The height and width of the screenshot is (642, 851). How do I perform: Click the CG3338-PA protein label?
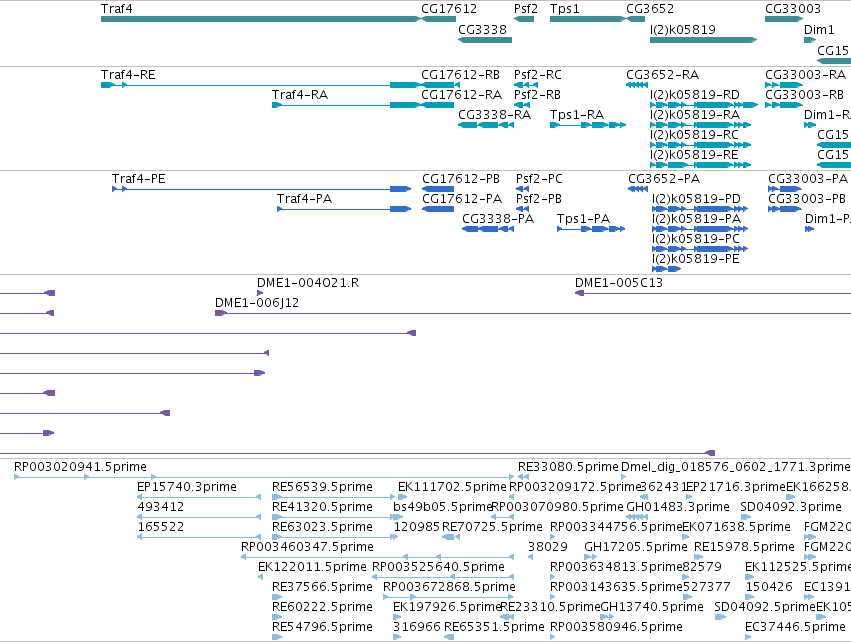498,219
